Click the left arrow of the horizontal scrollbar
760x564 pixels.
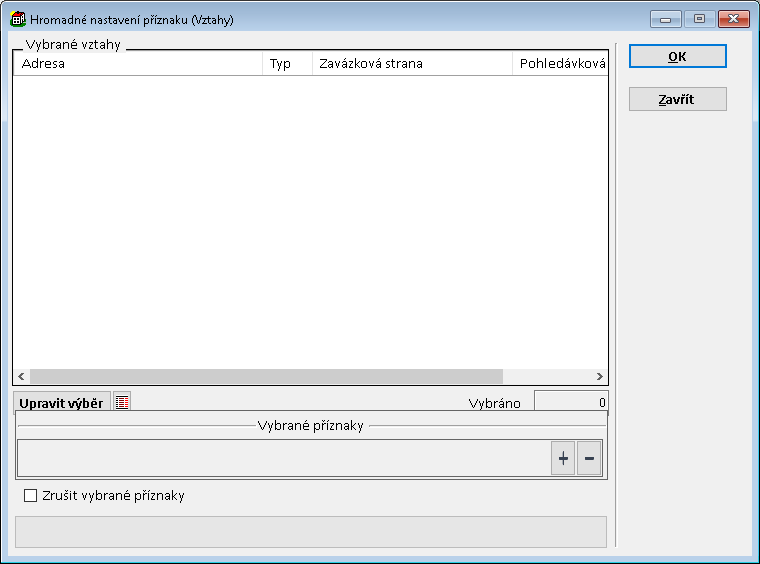point(21,377)
